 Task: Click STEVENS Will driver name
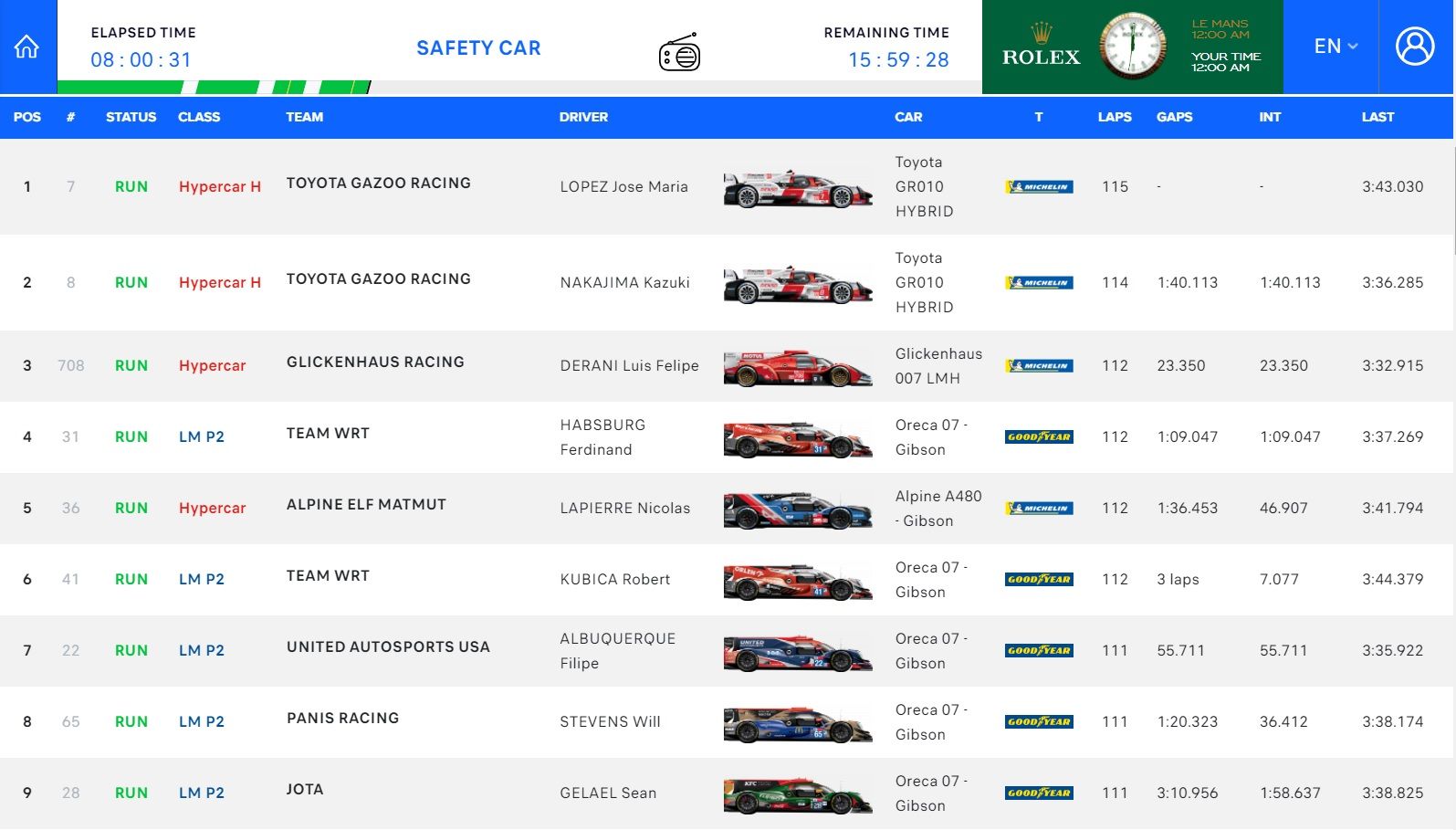pyautogui.click(x=610, y=722)
